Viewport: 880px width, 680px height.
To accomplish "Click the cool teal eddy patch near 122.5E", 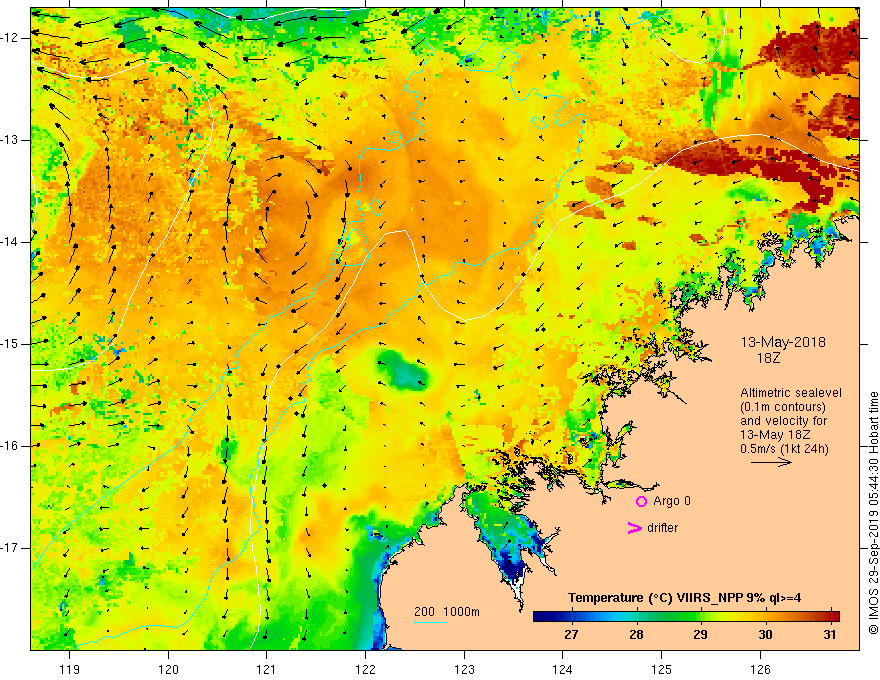I will [404, 370].
